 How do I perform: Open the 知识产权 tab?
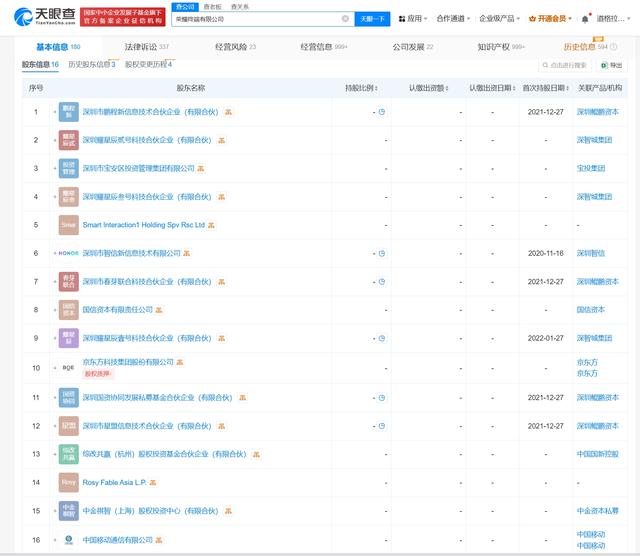pos(501,47)
